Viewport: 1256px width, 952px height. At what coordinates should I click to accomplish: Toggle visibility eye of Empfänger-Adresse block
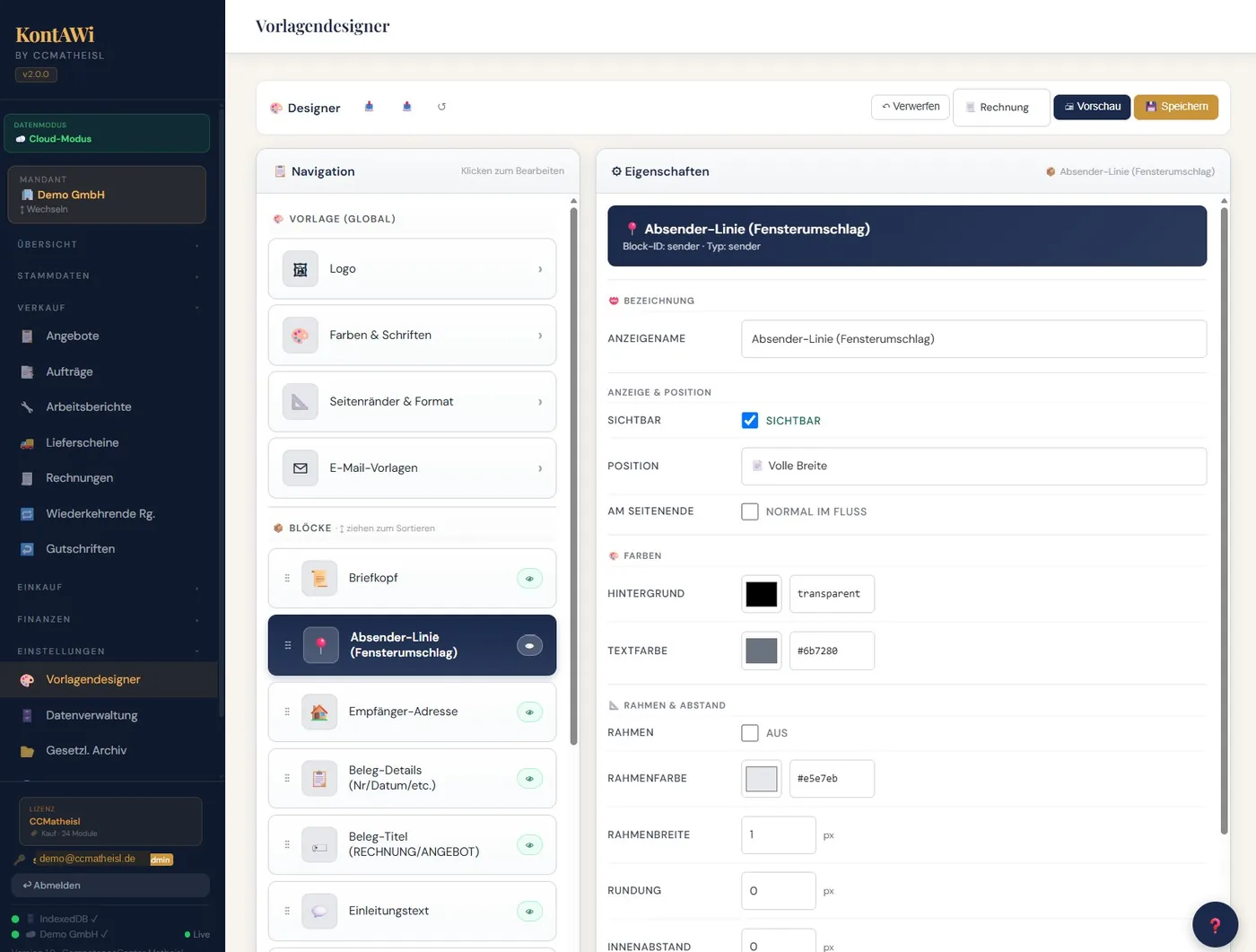(529, 712)
